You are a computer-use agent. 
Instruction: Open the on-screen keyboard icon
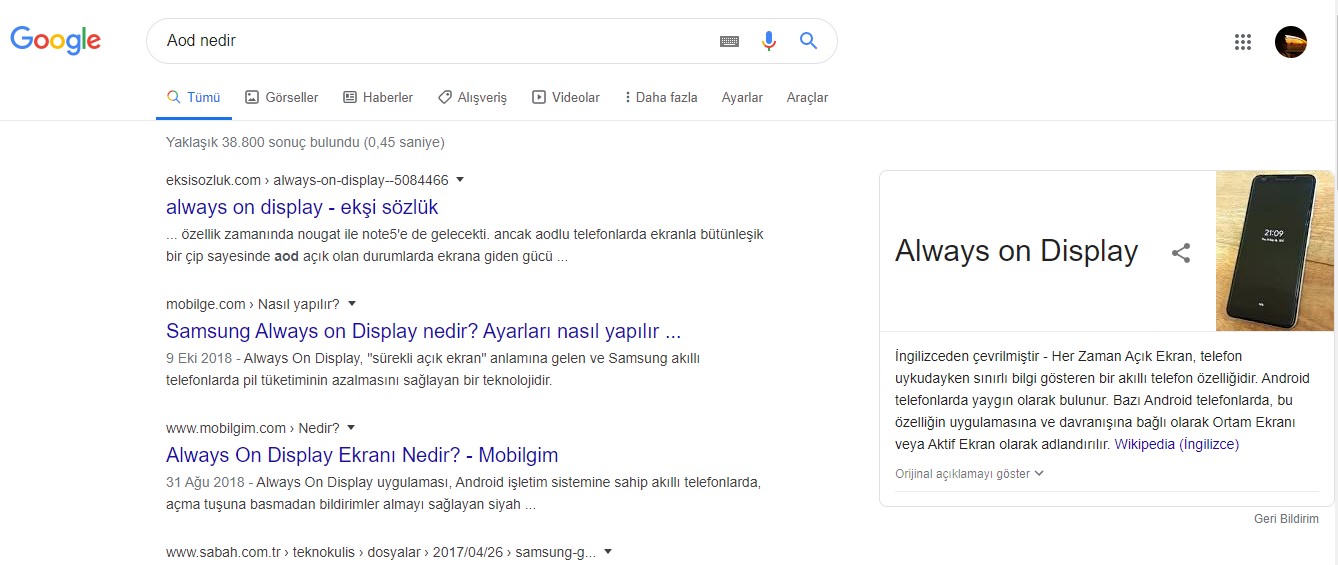tap(729, 41)
